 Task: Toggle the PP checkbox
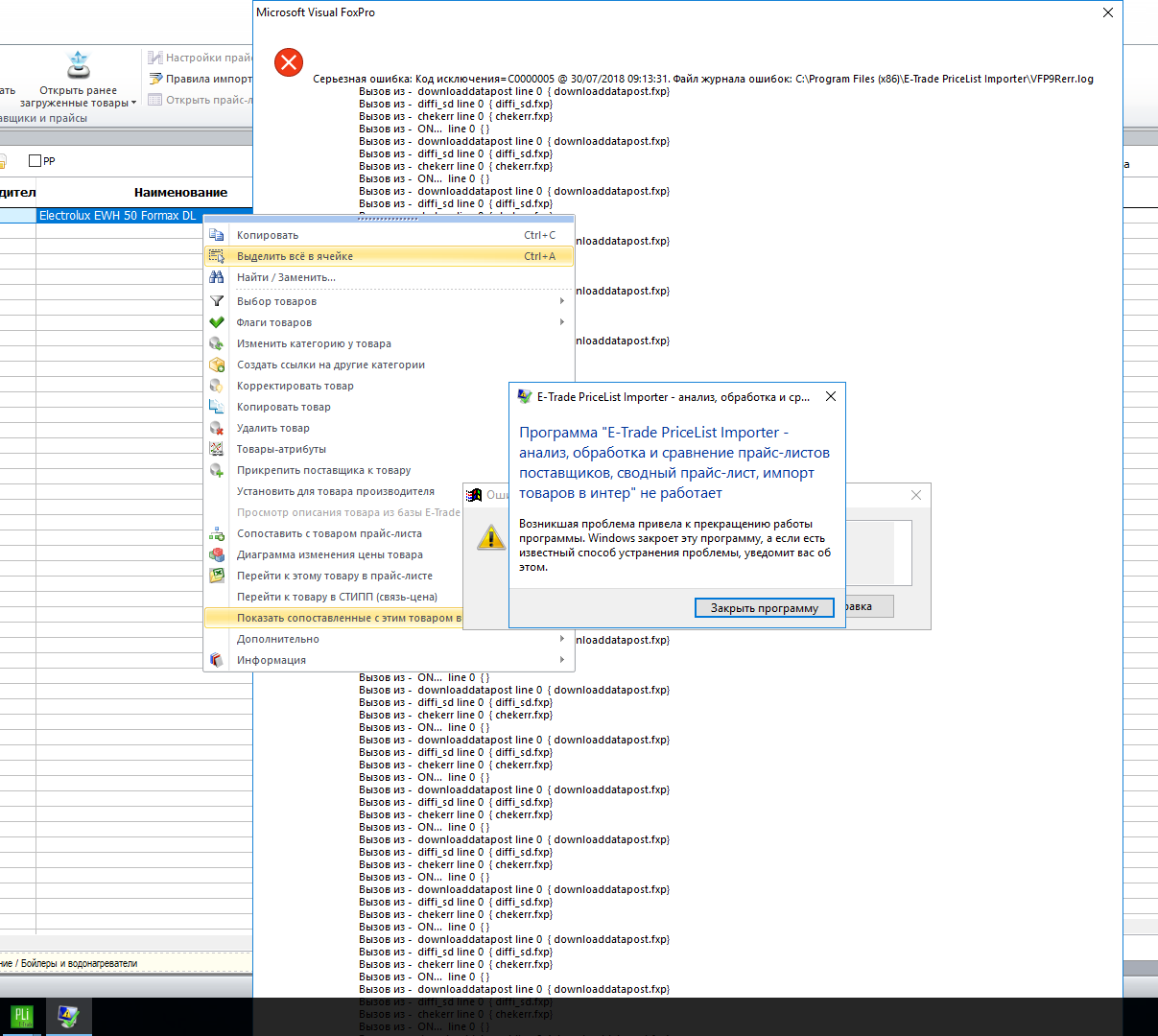(35, 161)
